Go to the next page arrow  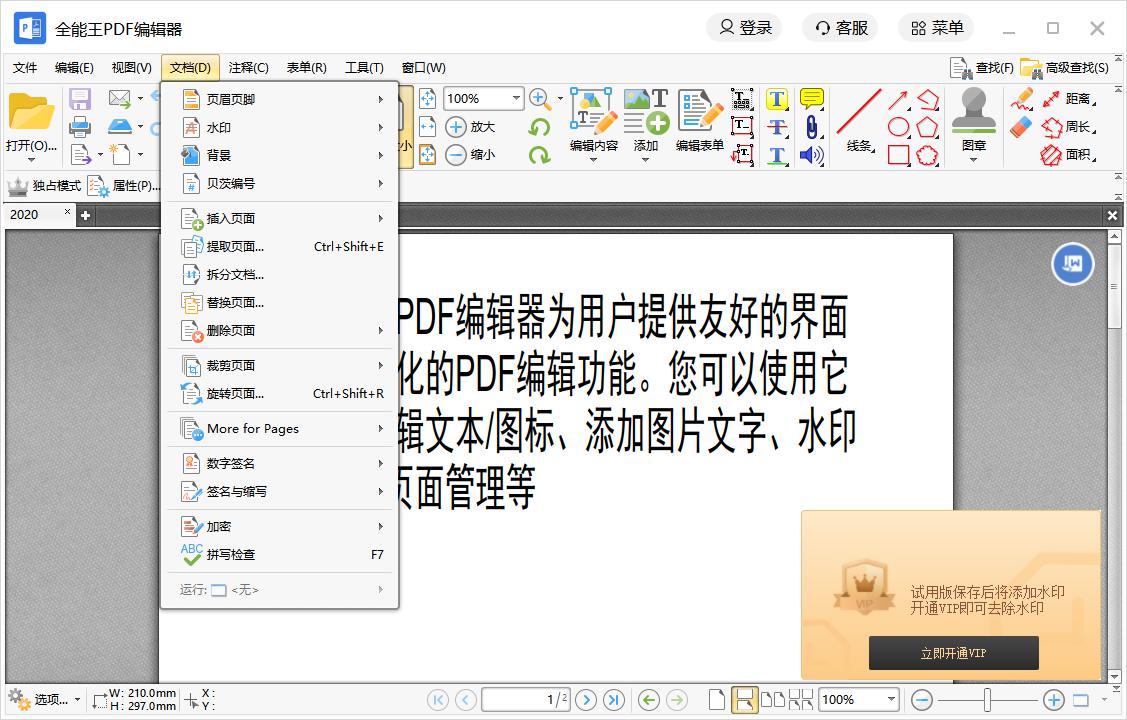[587, 700]
